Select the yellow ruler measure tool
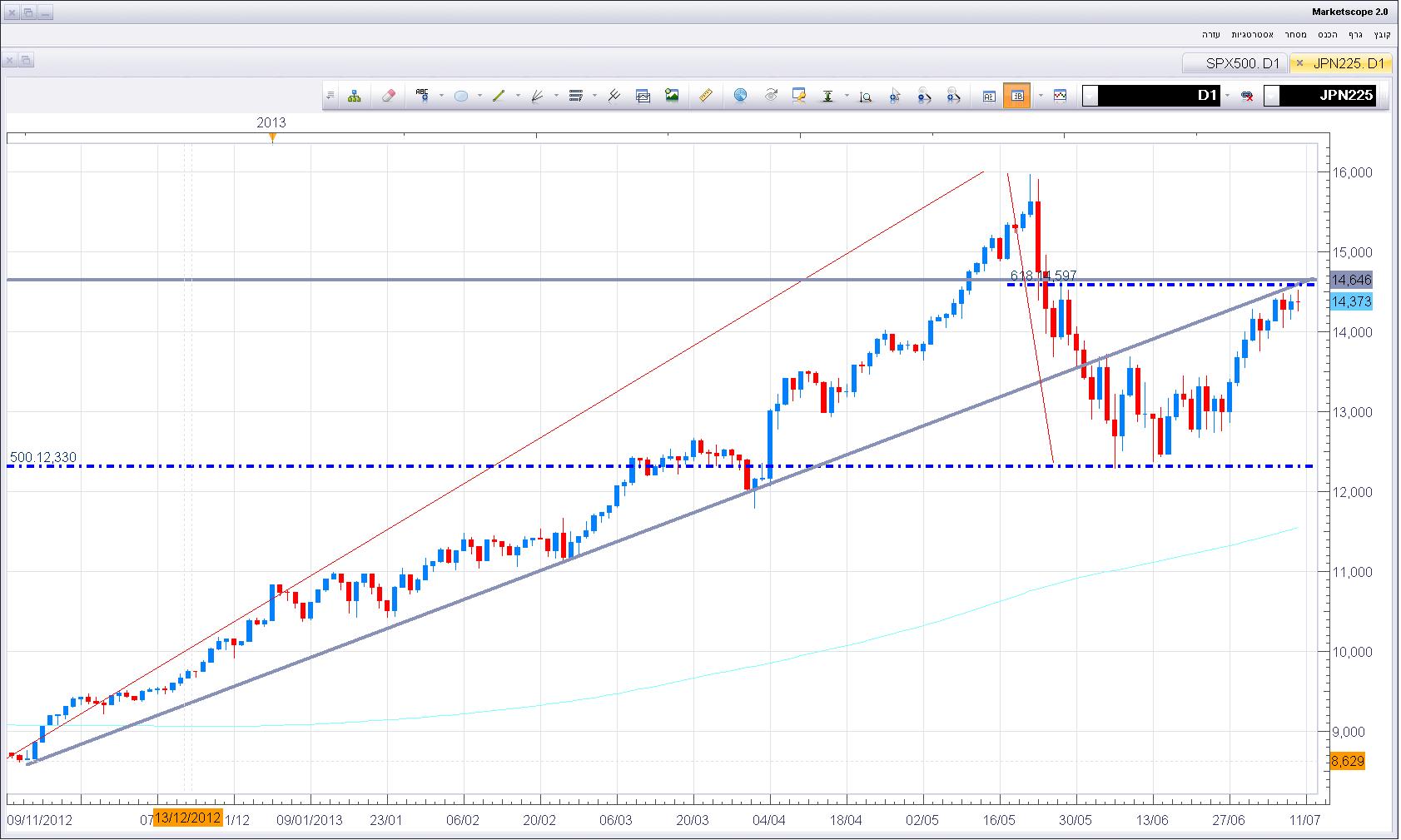 coord(705,96)
